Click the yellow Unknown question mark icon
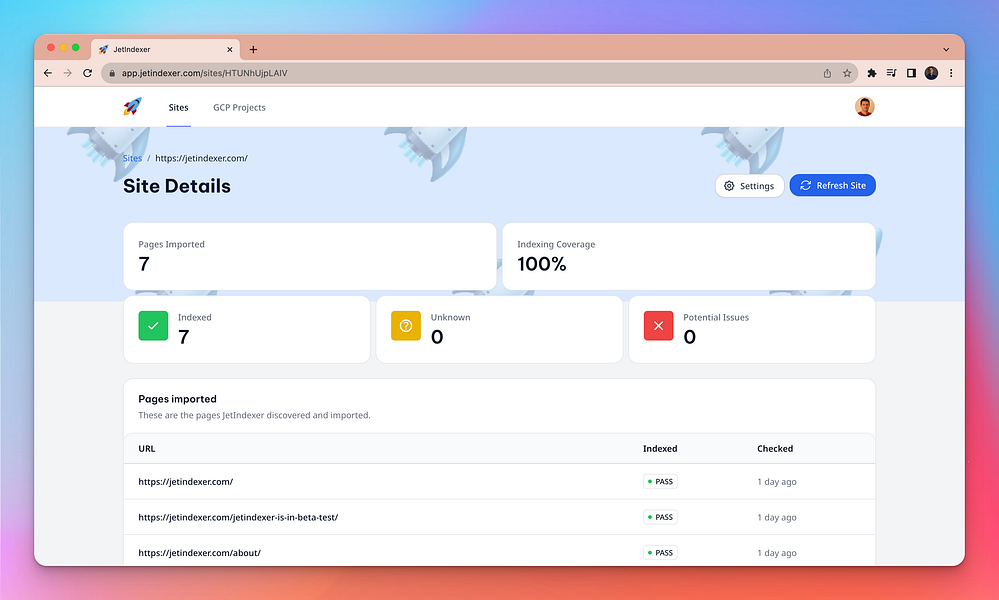 pos(406,325)
